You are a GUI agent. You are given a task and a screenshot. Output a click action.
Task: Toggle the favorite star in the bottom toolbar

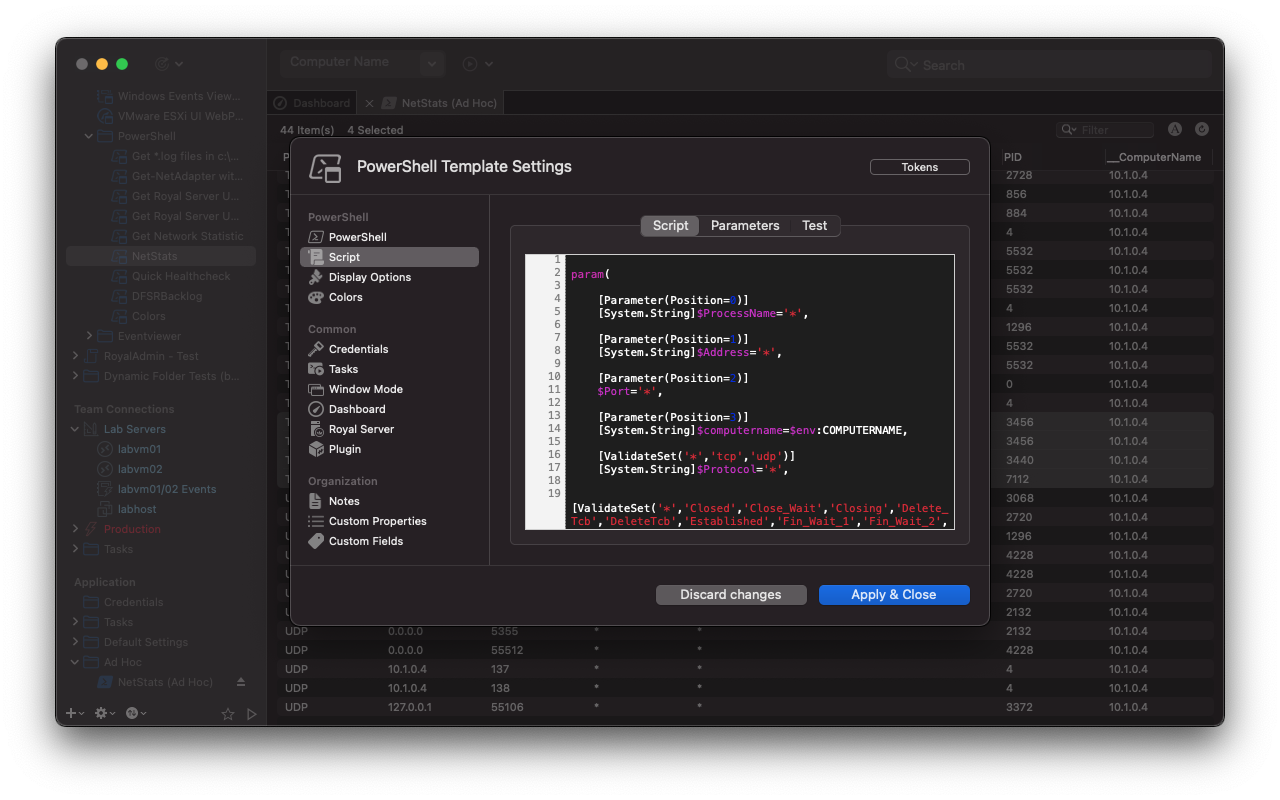coord(227,714)
